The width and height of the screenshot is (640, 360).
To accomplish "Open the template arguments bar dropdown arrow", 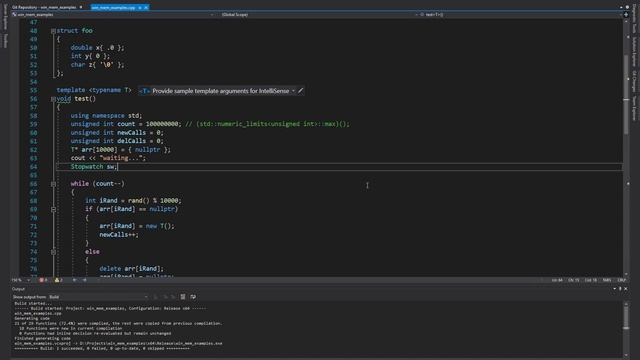I will click(293, 91).
